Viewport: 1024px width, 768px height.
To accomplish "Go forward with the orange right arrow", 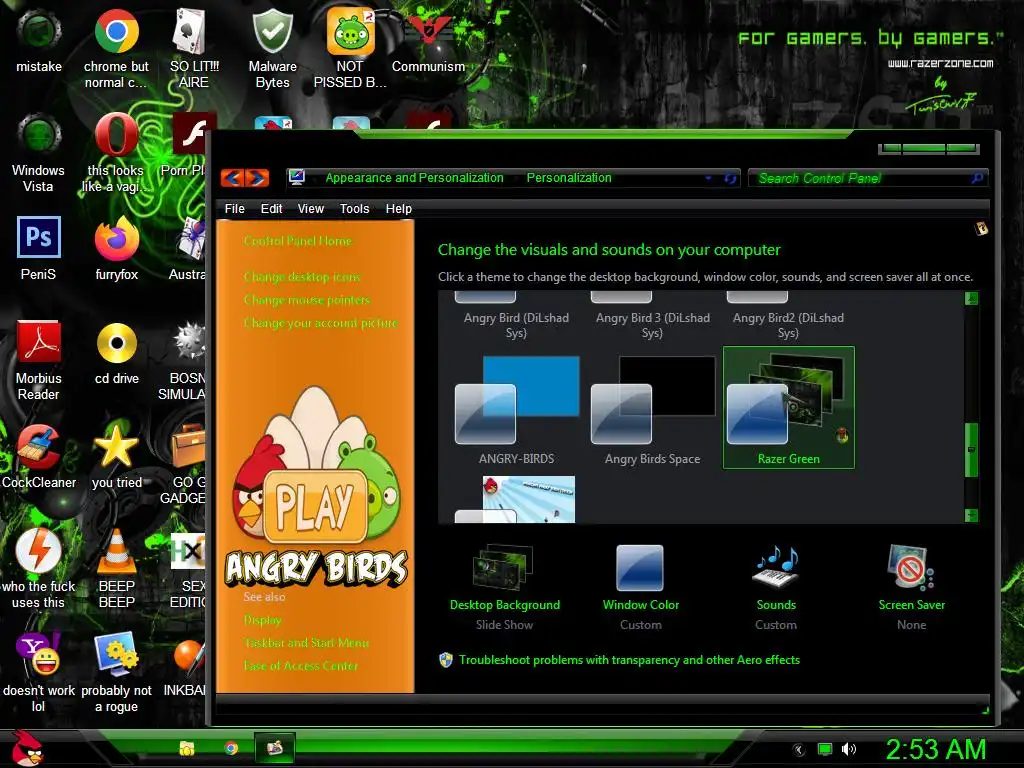I will 257,178.
